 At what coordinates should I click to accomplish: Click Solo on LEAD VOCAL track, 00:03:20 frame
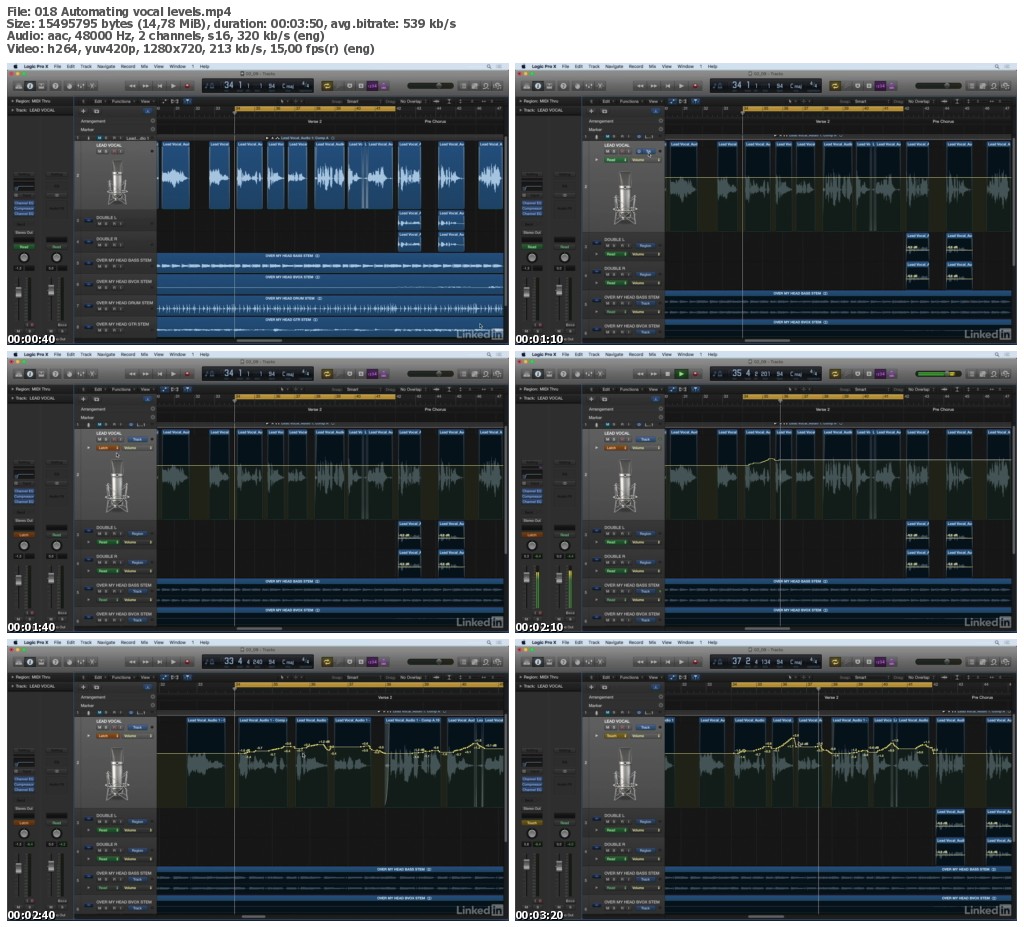614,728
